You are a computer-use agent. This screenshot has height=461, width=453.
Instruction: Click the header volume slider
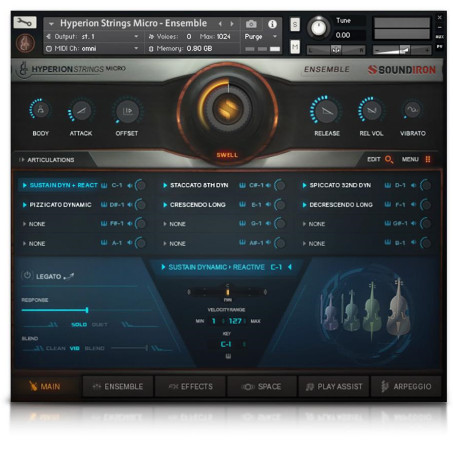pyautogui.click(x=402, y=50)
